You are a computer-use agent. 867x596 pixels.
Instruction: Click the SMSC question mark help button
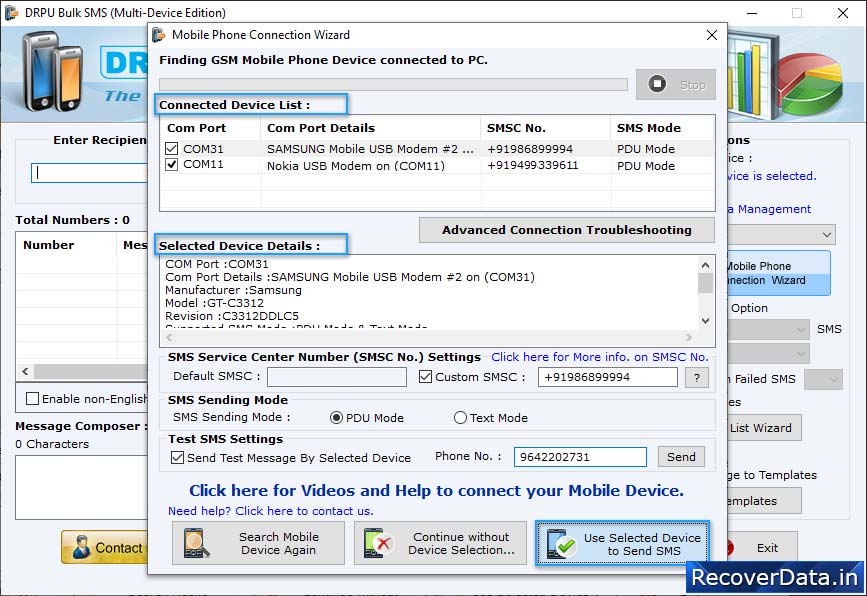(697, 378)
